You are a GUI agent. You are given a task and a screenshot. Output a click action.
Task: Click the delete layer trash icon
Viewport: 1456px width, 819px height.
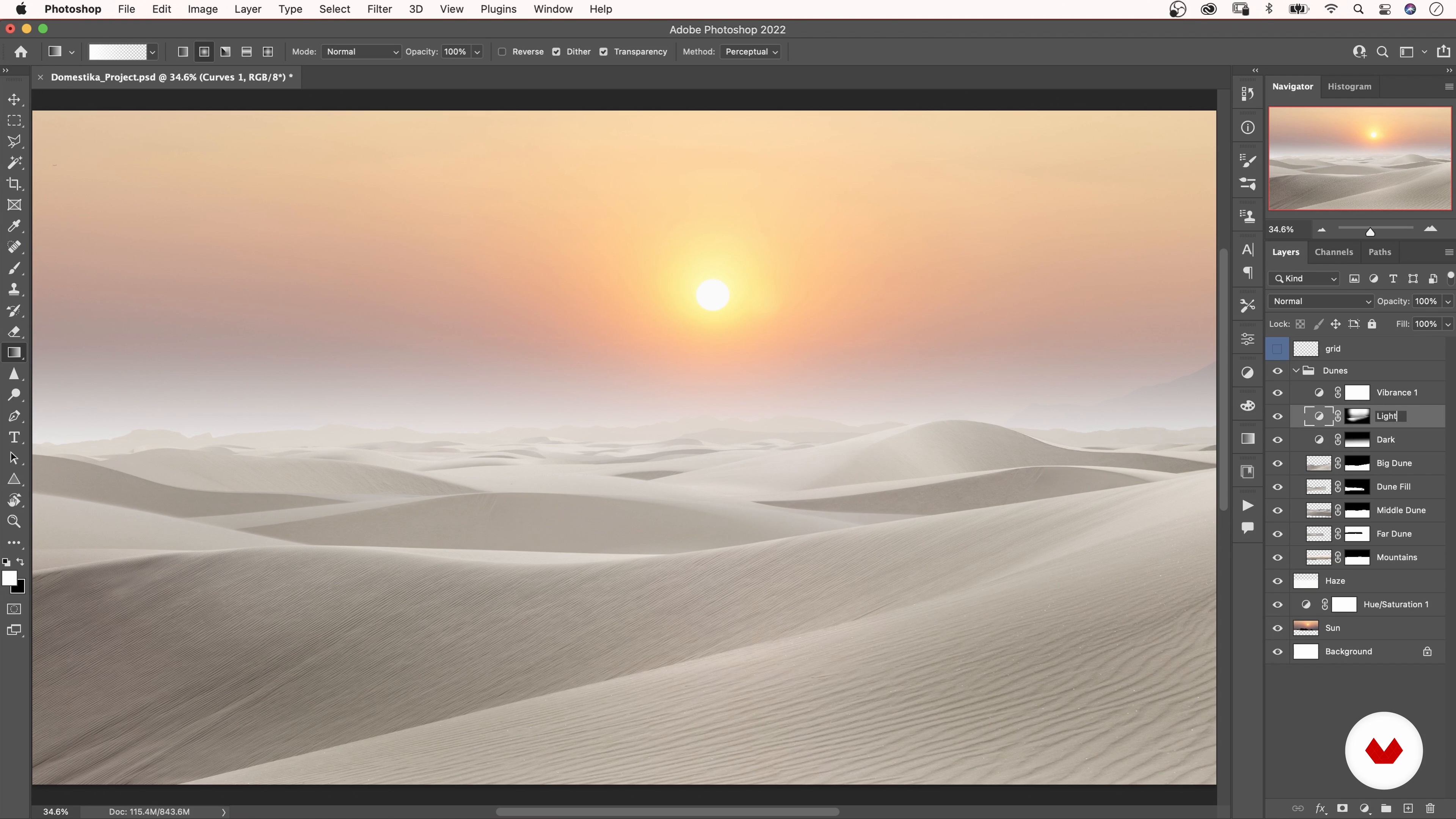[1430, 808]
